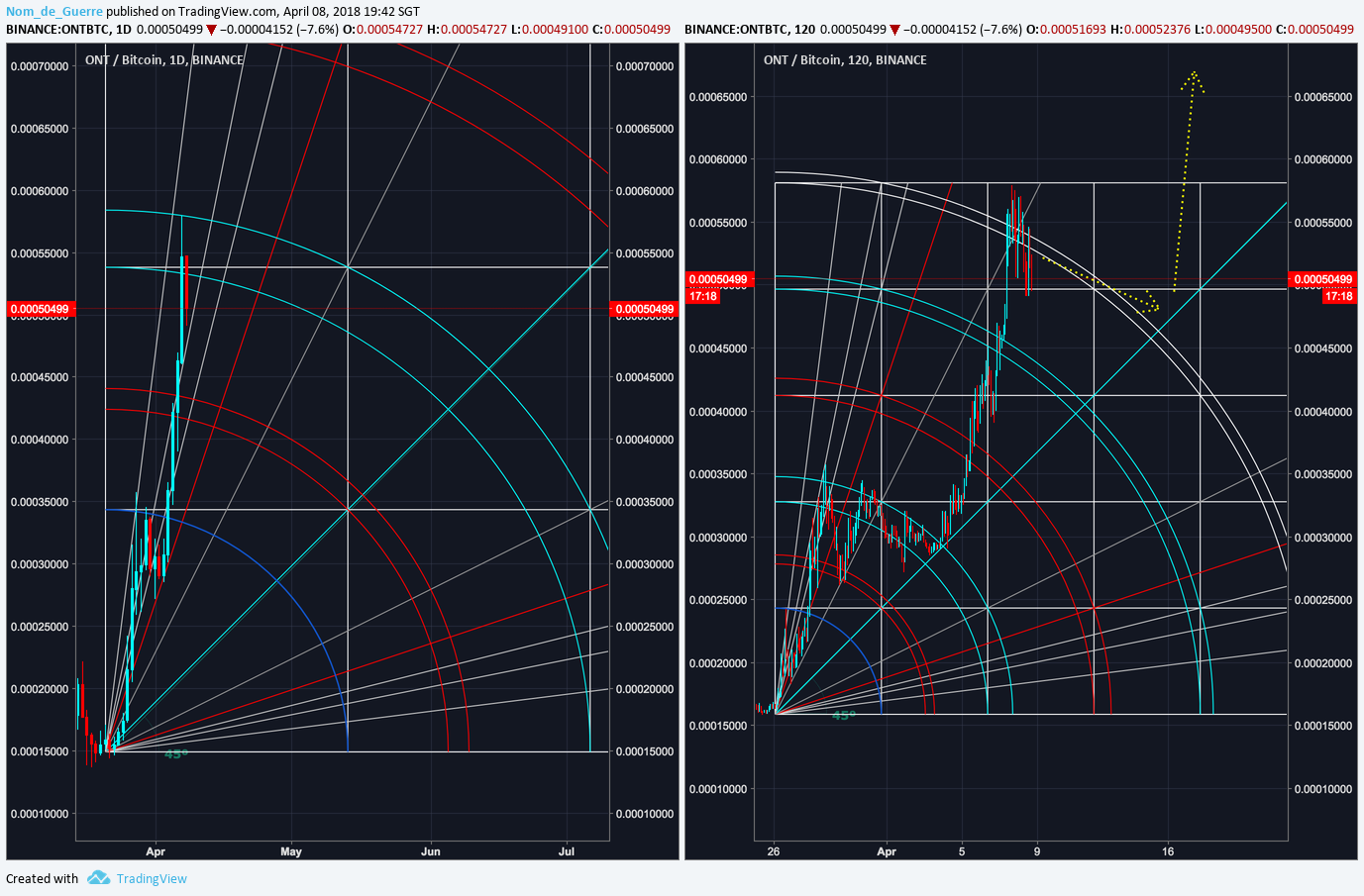Click the 5 date label on right chart
The height and width of the screenshot is (896, 1364).
[x=962, y=851]
